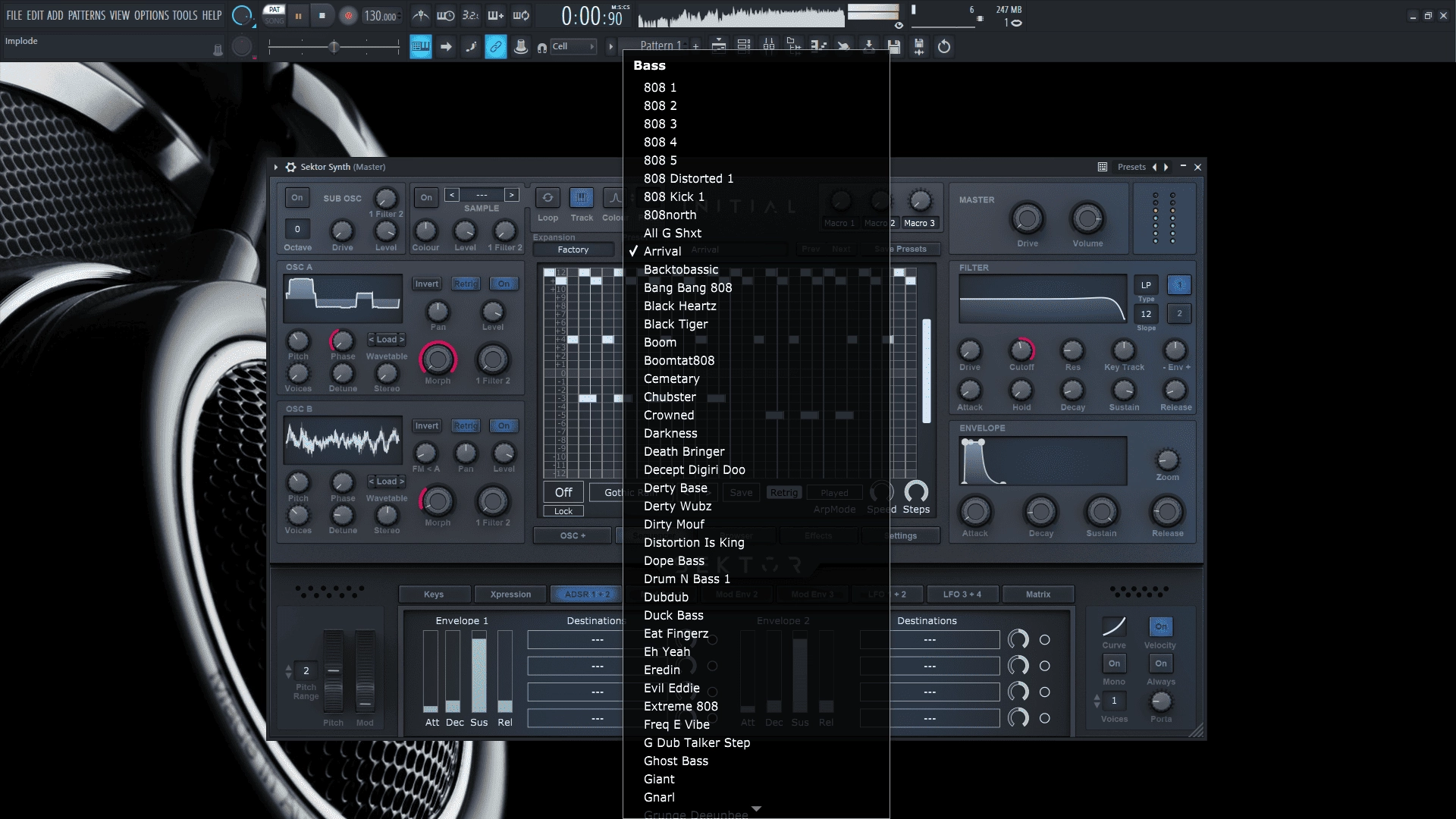Toggle the step edit icon

click(x=471, y=47)
